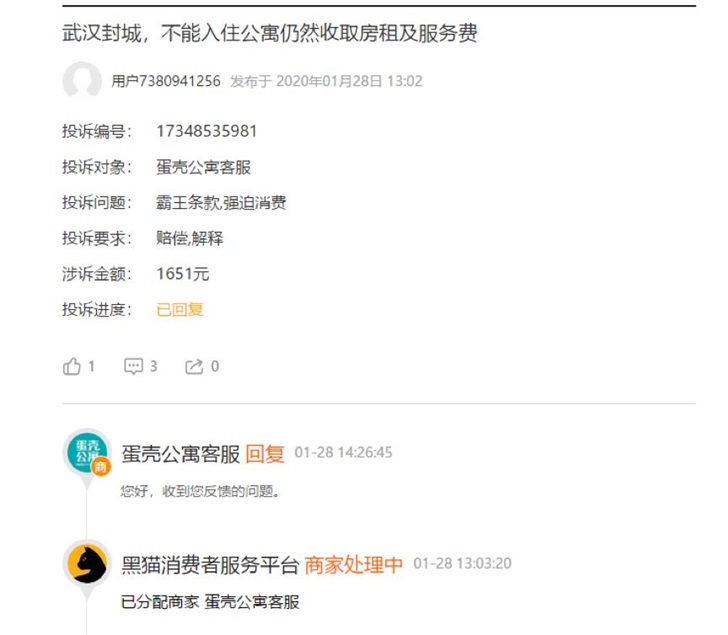Open username 用户7380941256 profile
Image resolution: width=728 pixels, height=635 pixels.
tap(166, 81)
